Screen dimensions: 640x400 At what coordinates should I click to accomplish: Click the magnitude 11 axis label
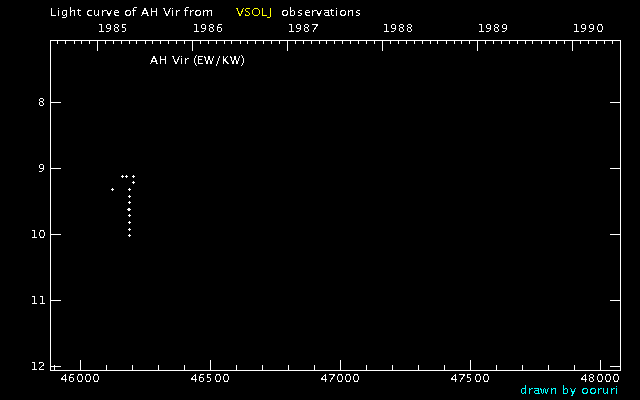38,300
